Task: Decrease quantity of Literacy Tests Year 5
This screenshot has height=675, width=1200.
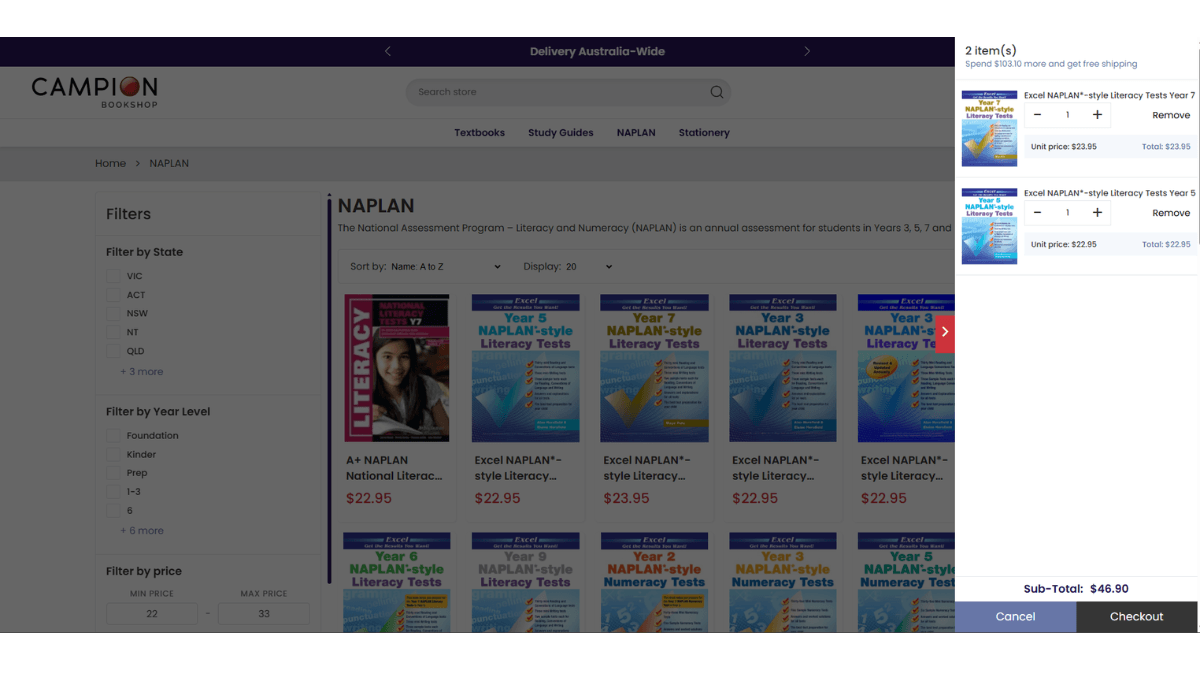Action: [x=1037, y=213]
